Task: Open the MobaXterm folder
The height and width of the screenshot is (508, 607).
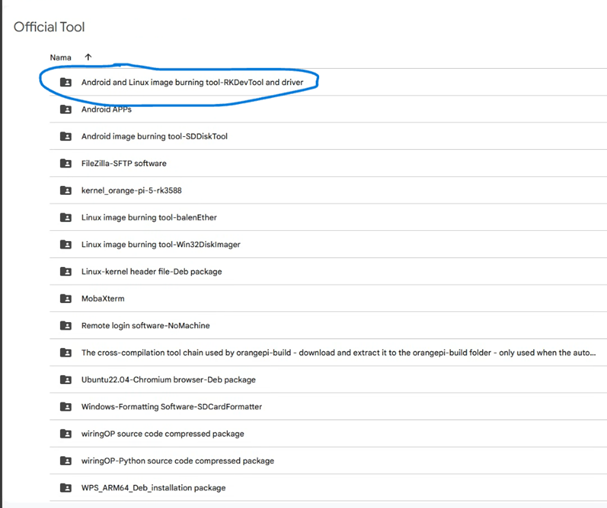Action: [x=103, y=299]
